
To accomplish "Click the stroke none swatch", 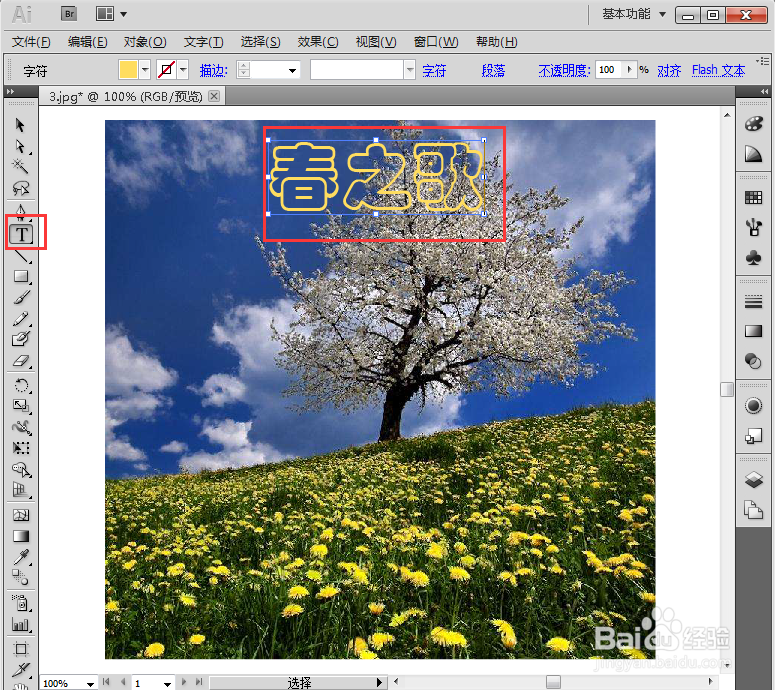I will point(167,70).
